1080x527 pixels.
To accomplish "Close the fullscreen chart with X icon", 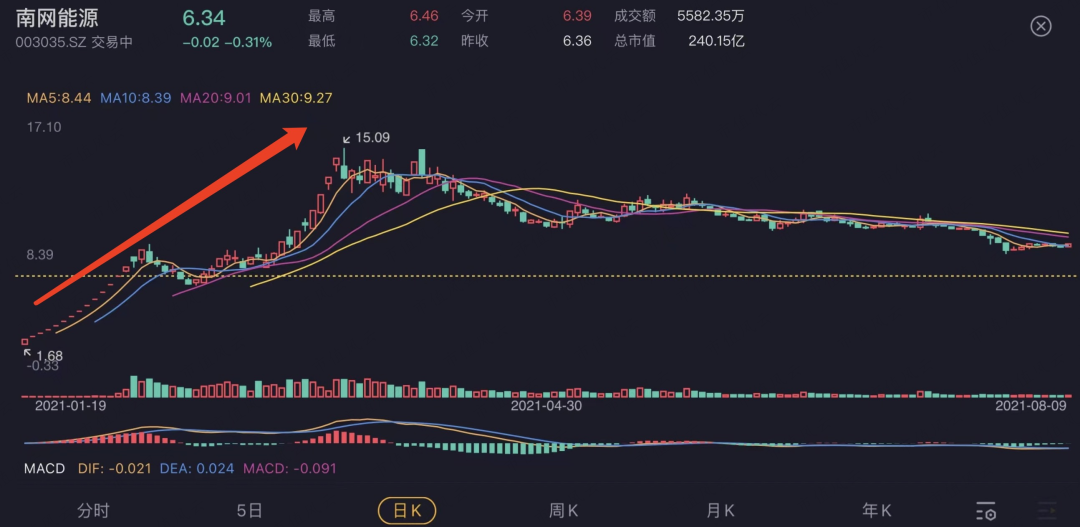I will (1041, 27).
